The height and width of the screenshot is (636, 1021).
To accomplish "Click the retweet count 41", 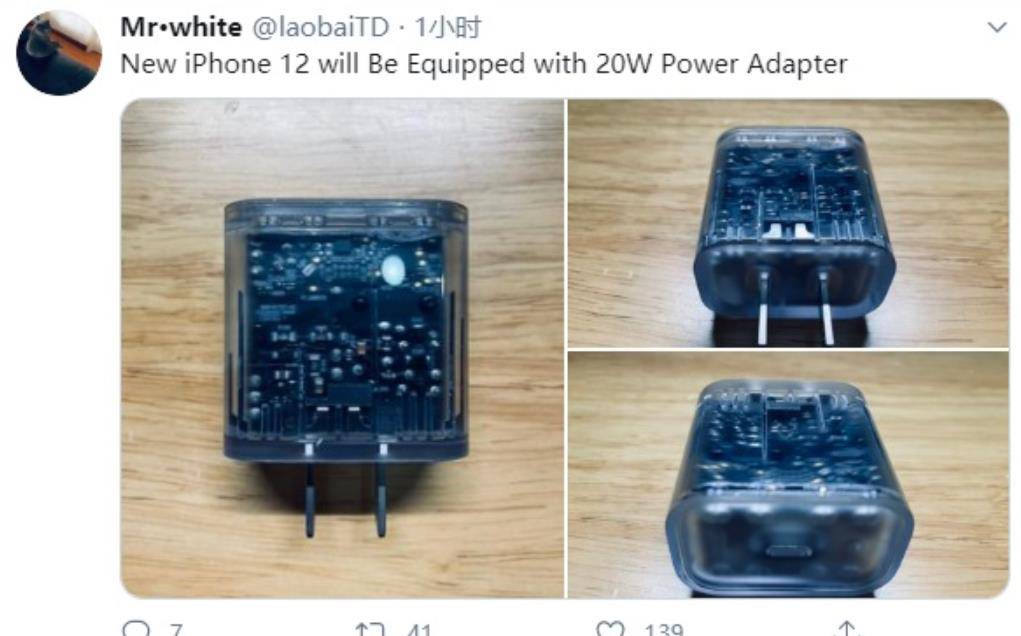I will tap(418, 630).
